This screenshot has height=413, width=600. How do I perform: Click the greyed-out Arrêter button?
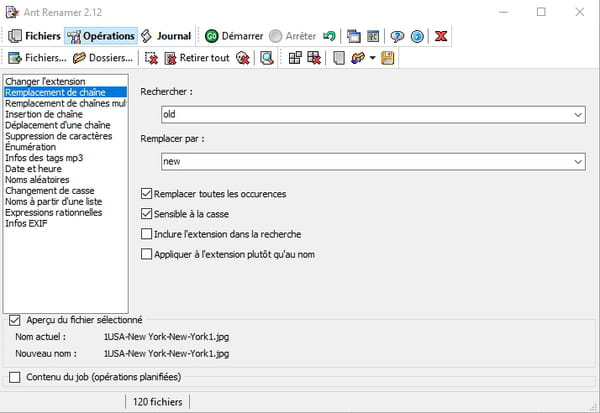tap(293, 36)
